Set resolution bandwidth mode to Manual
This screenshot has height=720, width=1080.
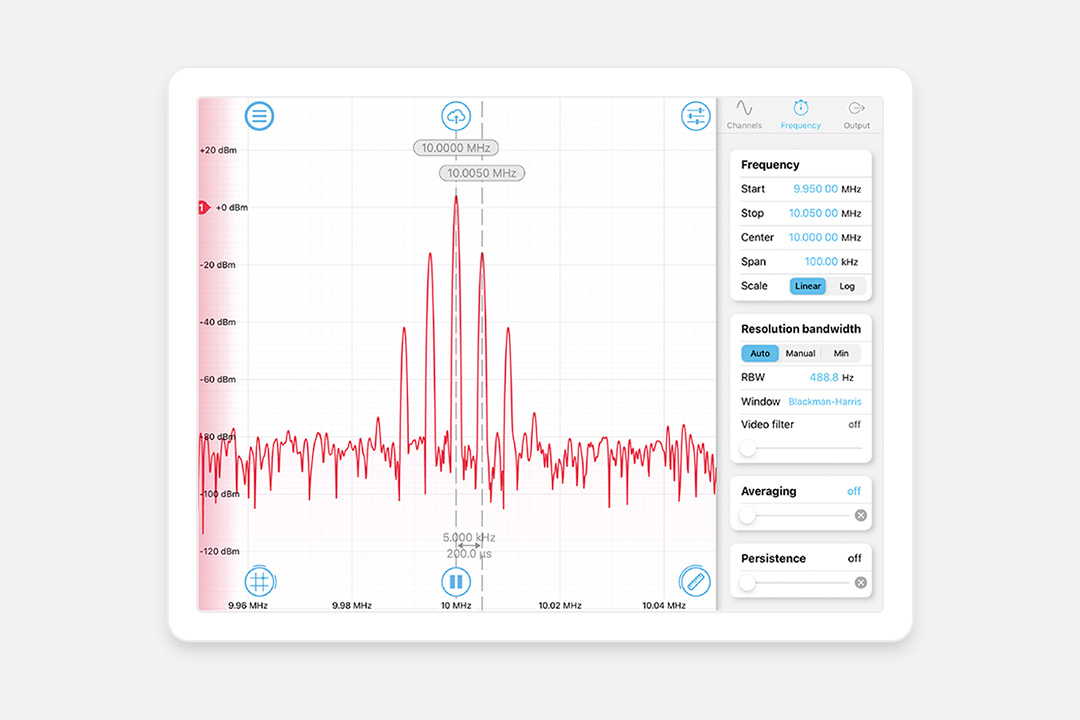point(800,353)
